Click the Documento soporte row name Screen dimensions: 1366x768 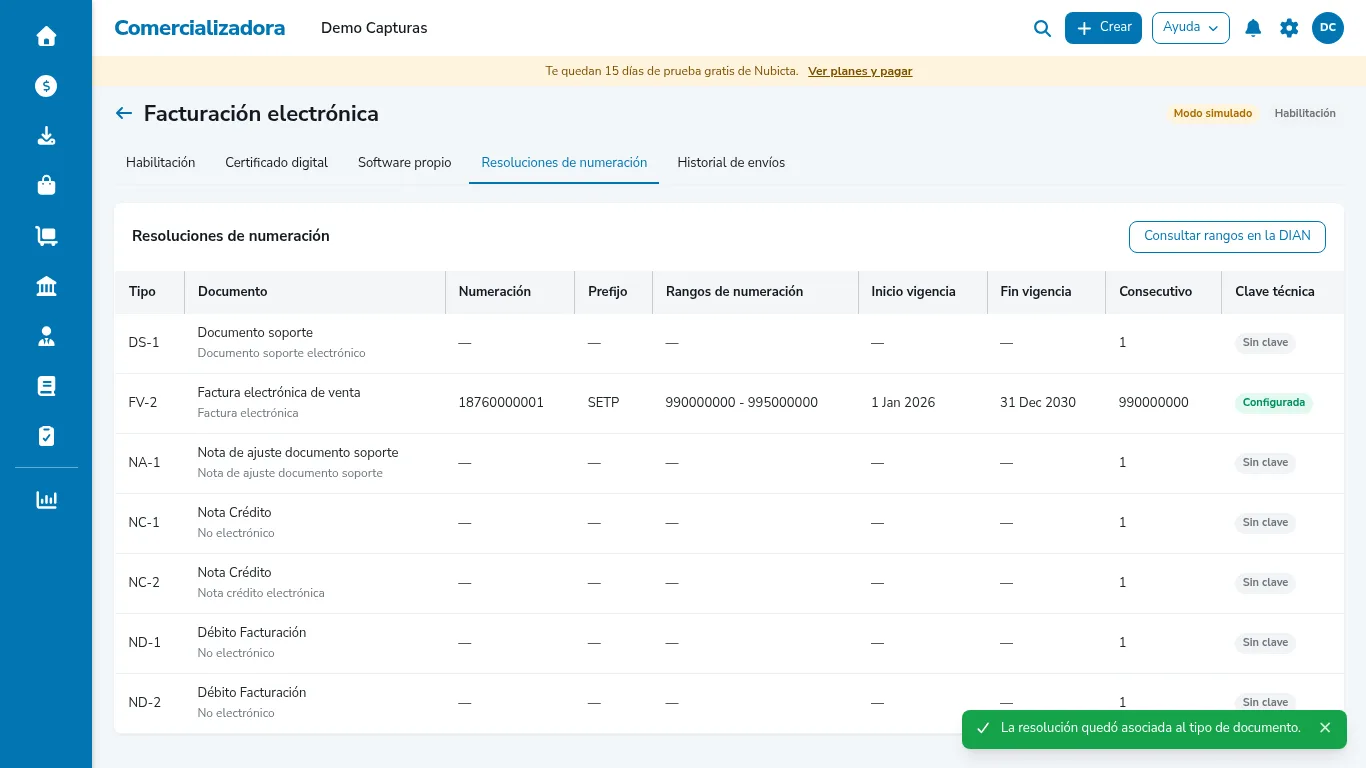tap(255, 333)
